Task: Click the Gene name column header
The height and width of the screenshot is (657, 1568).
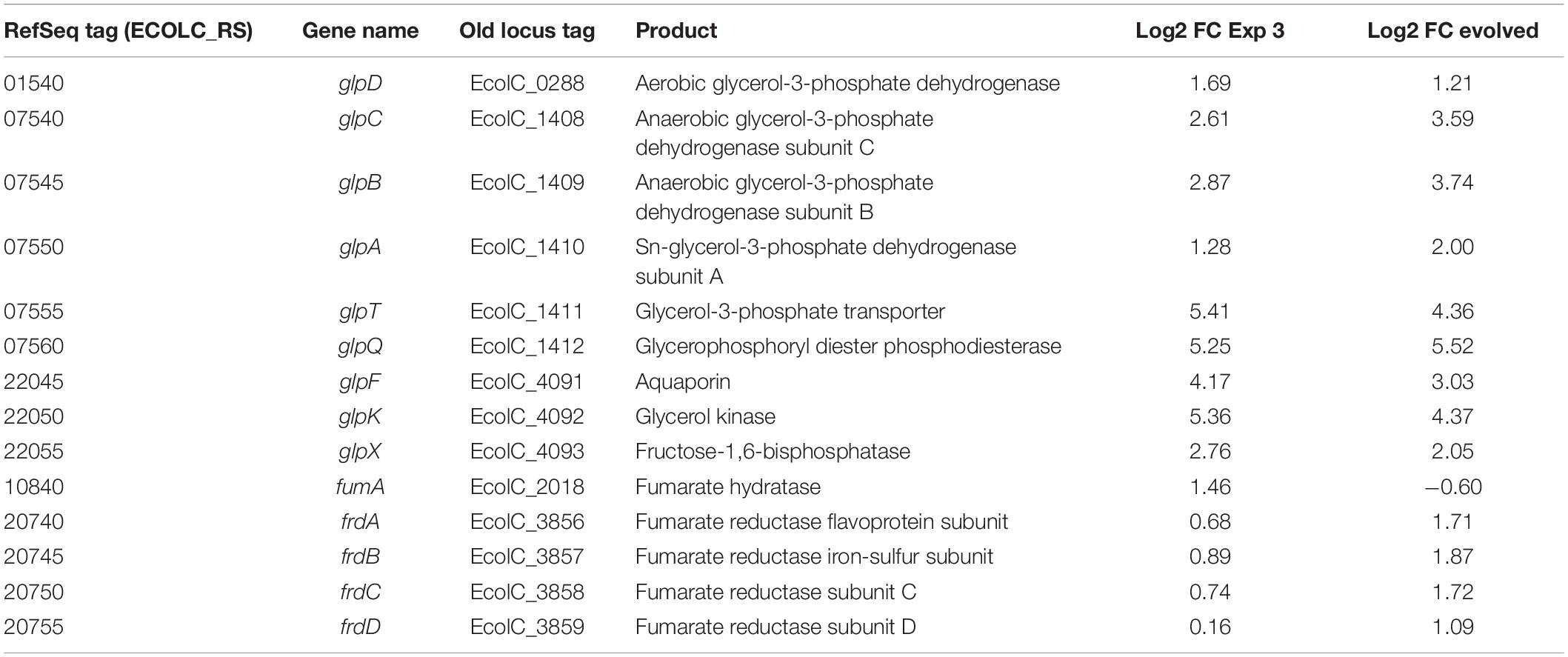Action: (x=360, y=30)
